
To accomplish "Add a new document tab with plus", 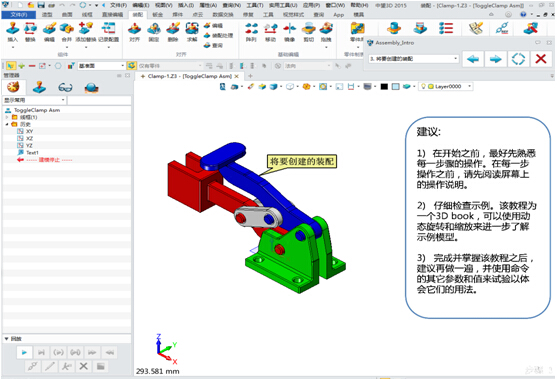I will tap(250, 76).
